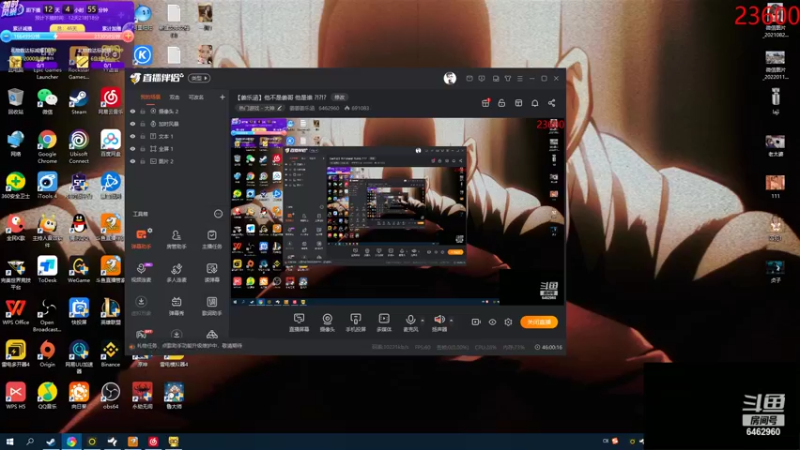Toggle visibility of 全屏 1 source

[x=133, y=148]
